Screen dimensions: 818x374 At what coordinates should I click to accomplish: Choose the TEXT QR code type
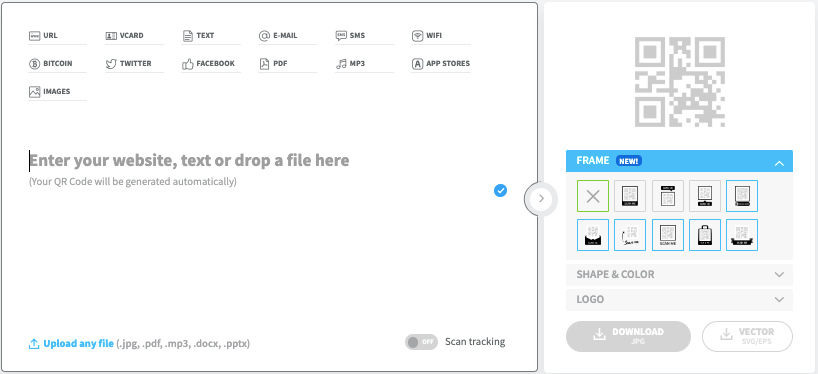coord(211,36)
